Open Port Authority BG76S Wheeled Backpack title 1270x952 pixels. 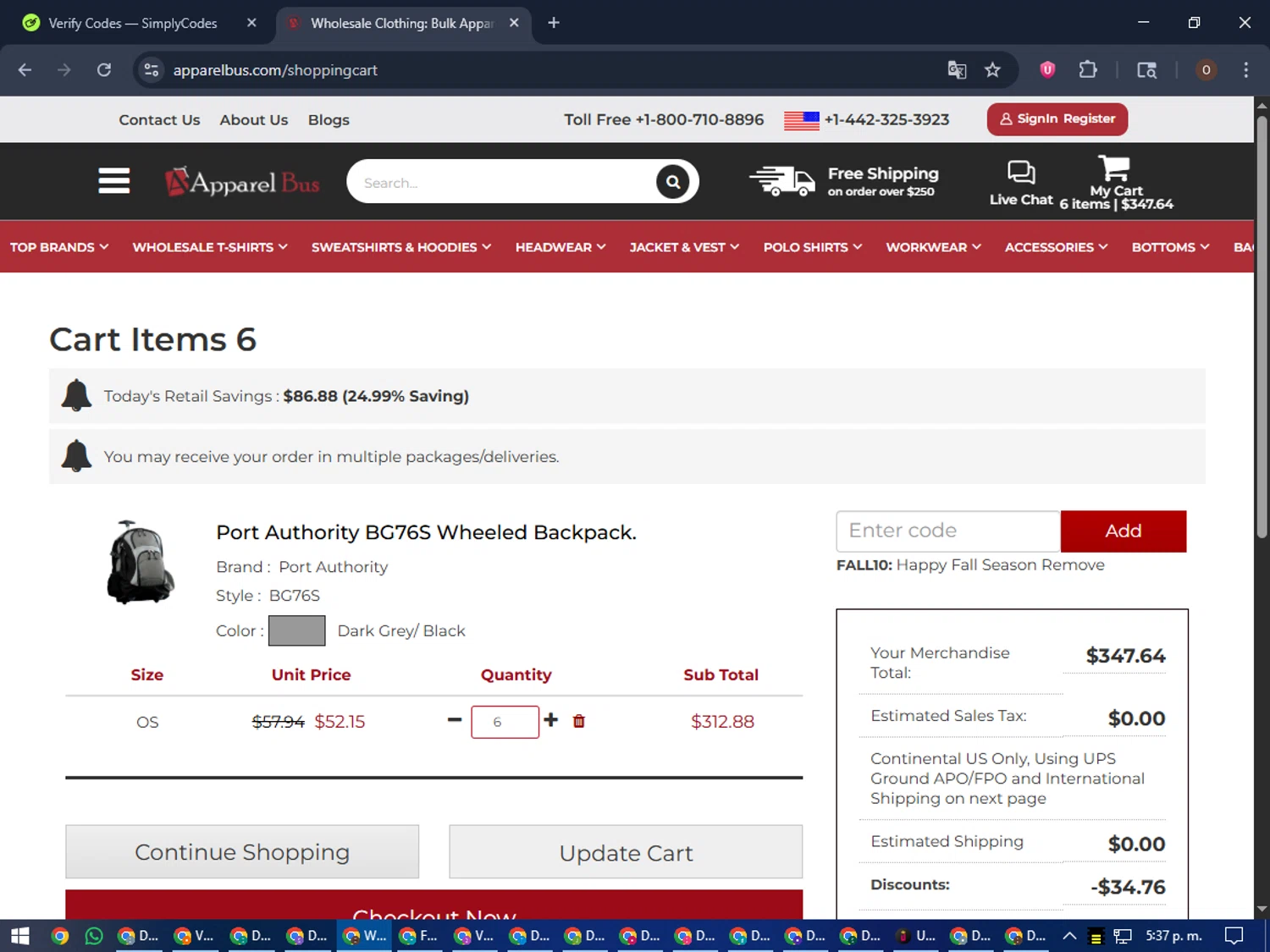click(426, 532)
